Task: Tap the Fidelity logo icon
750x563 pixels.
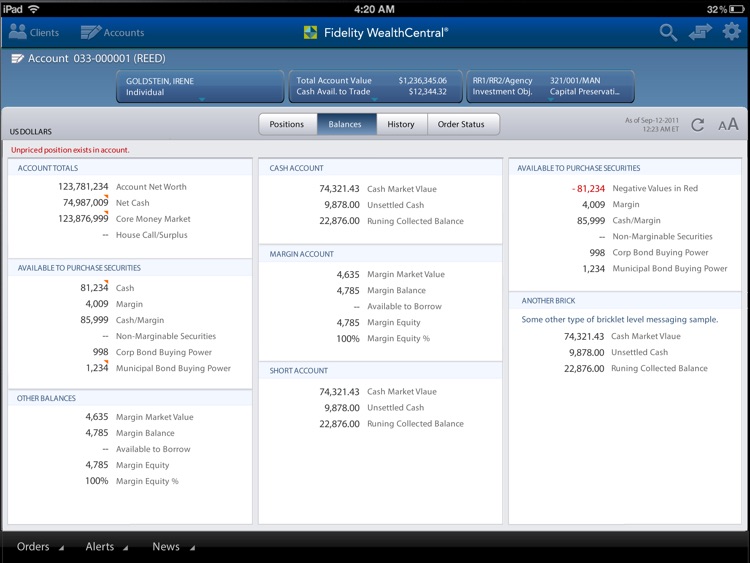Action: coord(310,33)
